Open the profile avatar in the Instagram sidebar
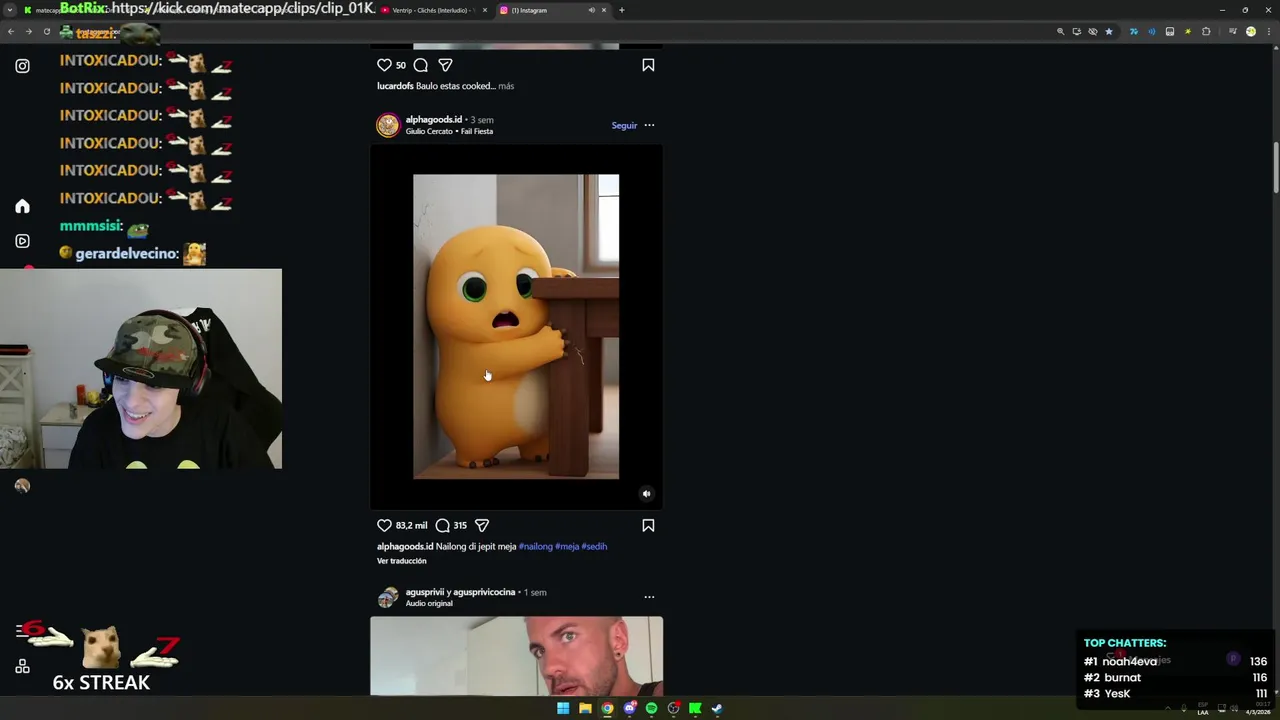Screen dimensions: 1280x720 22,486
